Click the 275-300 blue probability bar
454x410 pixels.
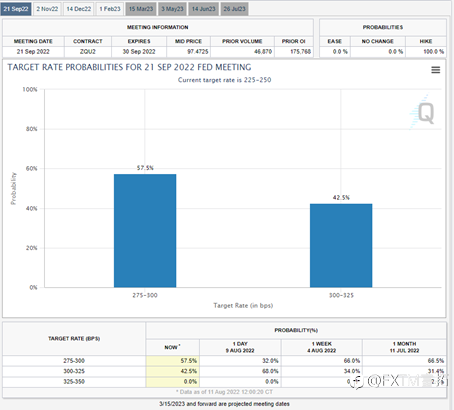click(x=145, y=231)
